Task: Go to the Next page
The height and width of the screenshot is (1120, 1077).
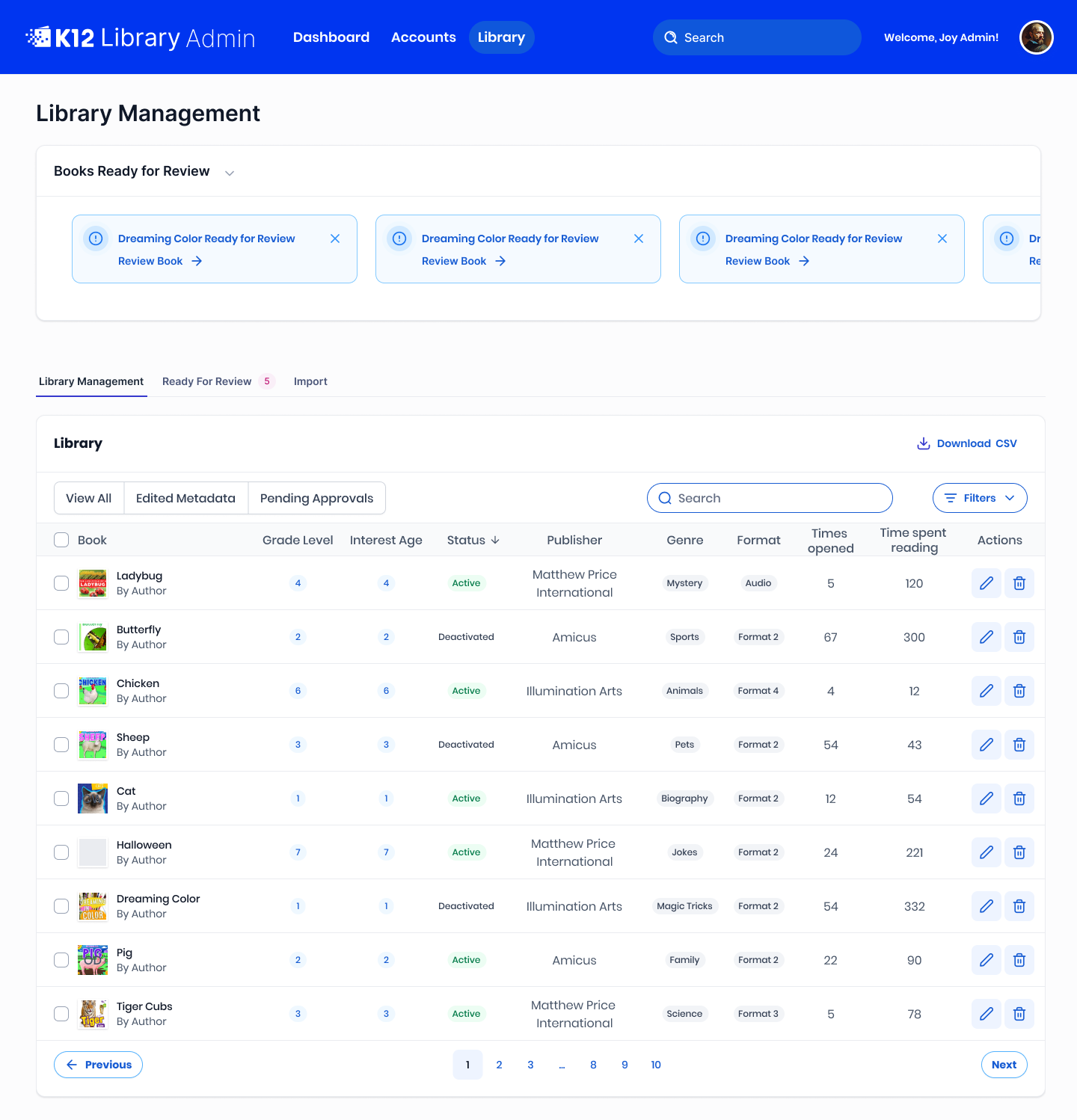Action: (x=1004, y=1065)
